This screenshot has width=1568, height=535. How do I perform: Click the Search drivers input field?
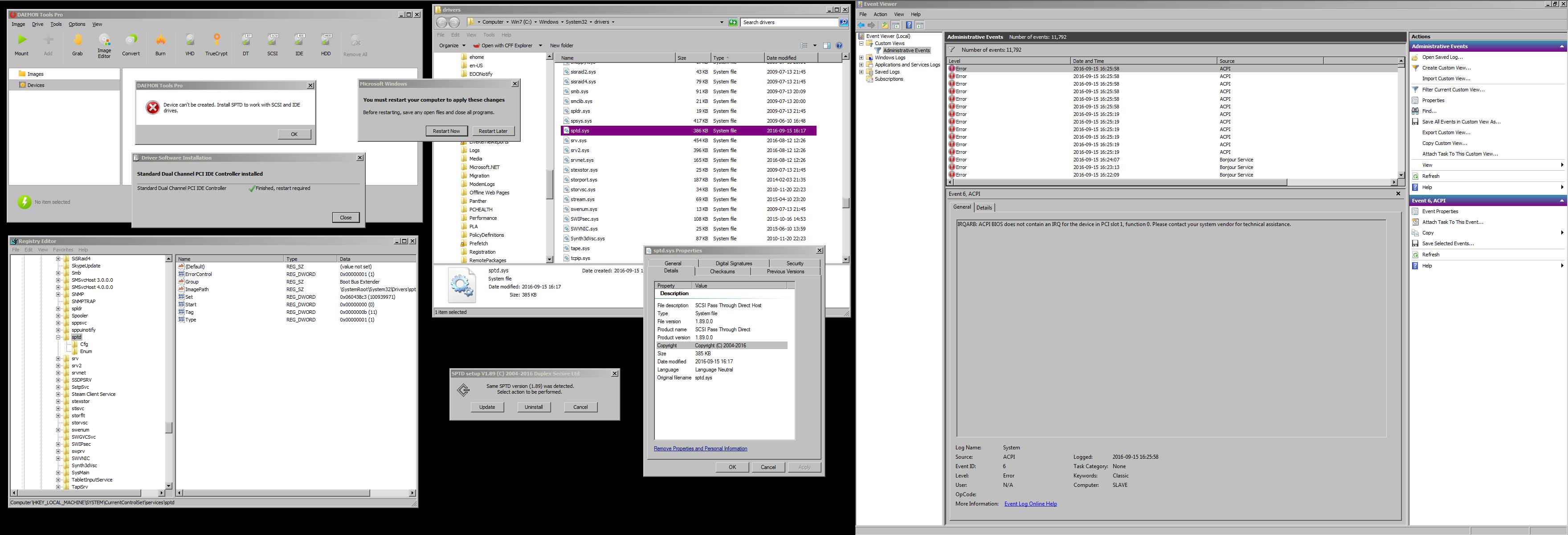pos(789,23)
